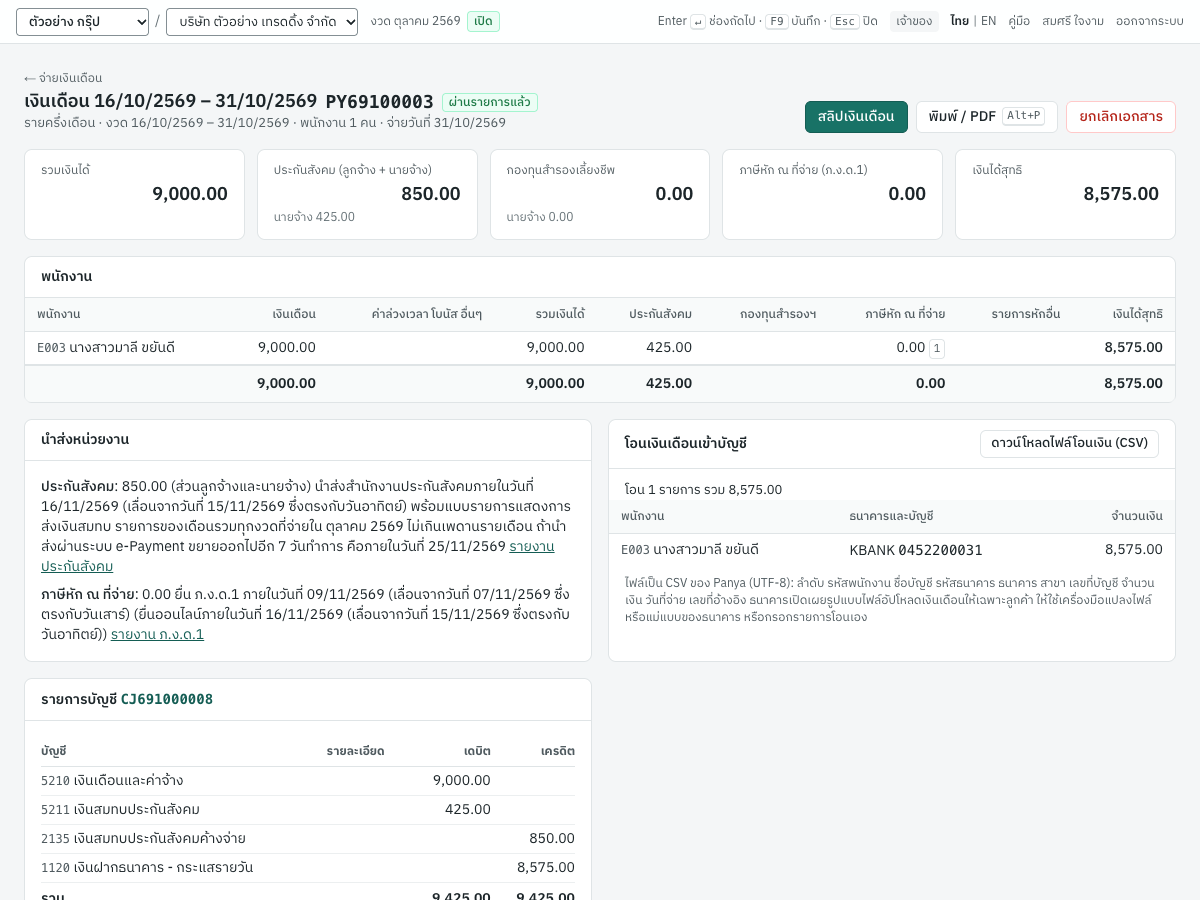The height and width of the screenshot is (900, 1200).
Task: Click the summary line โอน 1 รายการ รวม 8,575.00
Action: tap(703, 490)
